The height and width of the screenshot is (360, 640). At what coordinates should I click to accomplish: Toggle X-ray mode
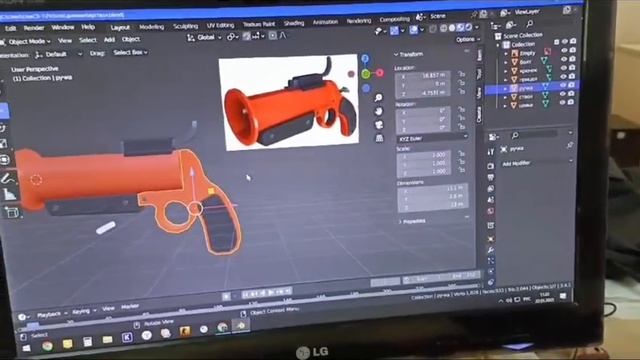pyautogui.click(x=433, y=29)
